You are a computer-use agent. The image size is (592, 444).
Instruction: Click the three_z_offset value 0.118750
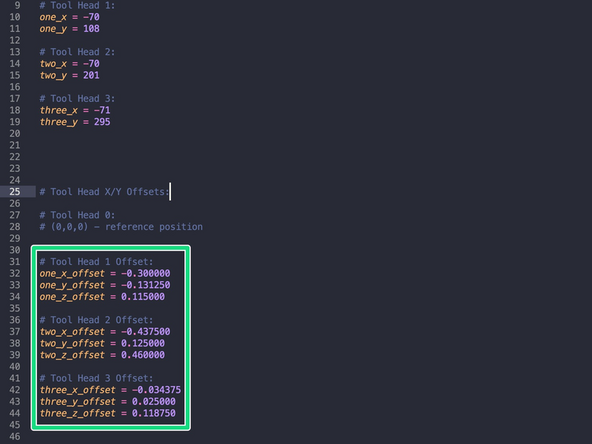(x=154, y=413)
